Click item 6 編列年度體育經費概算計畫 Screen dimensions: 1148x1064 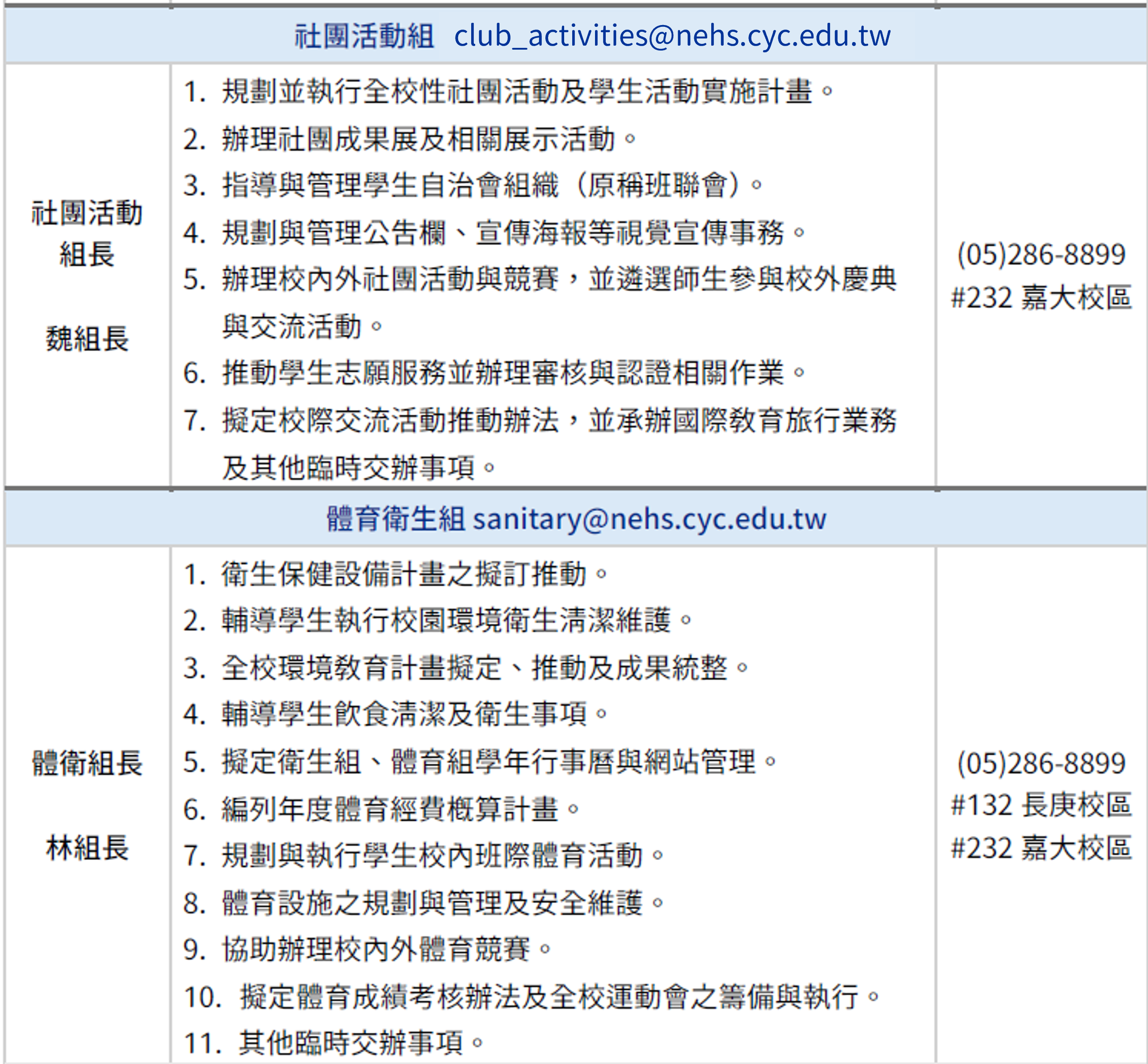389,809
